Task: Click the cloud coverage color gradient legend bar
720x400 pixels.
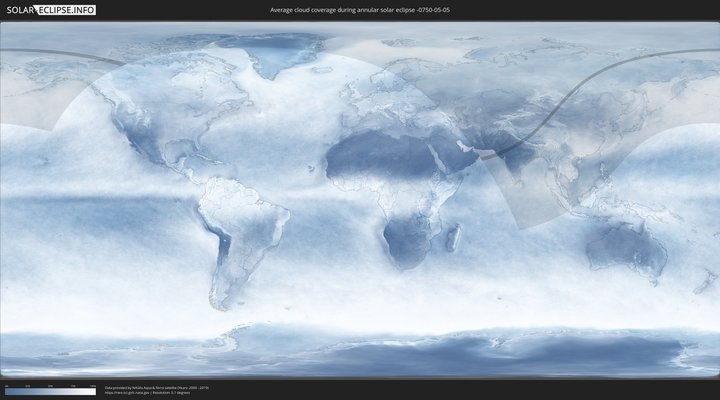Action: click(x=50, y=391)
